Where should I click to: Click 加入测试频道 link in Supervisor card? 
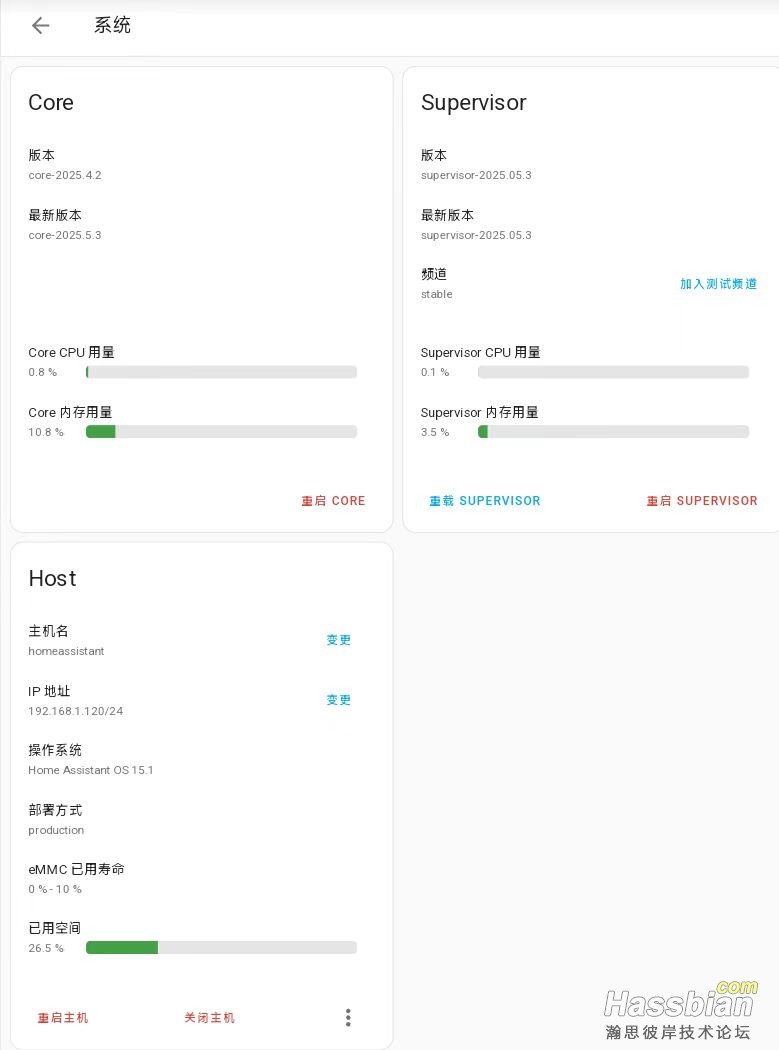(x=718, y=284)
